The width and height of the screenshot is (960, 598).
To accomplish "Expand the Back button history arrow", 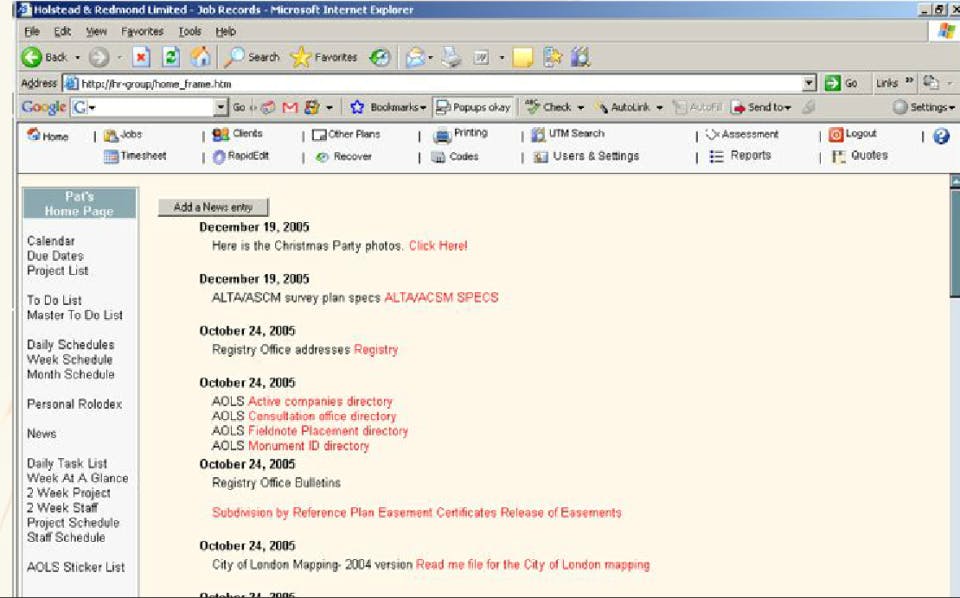I will (78, 58).
